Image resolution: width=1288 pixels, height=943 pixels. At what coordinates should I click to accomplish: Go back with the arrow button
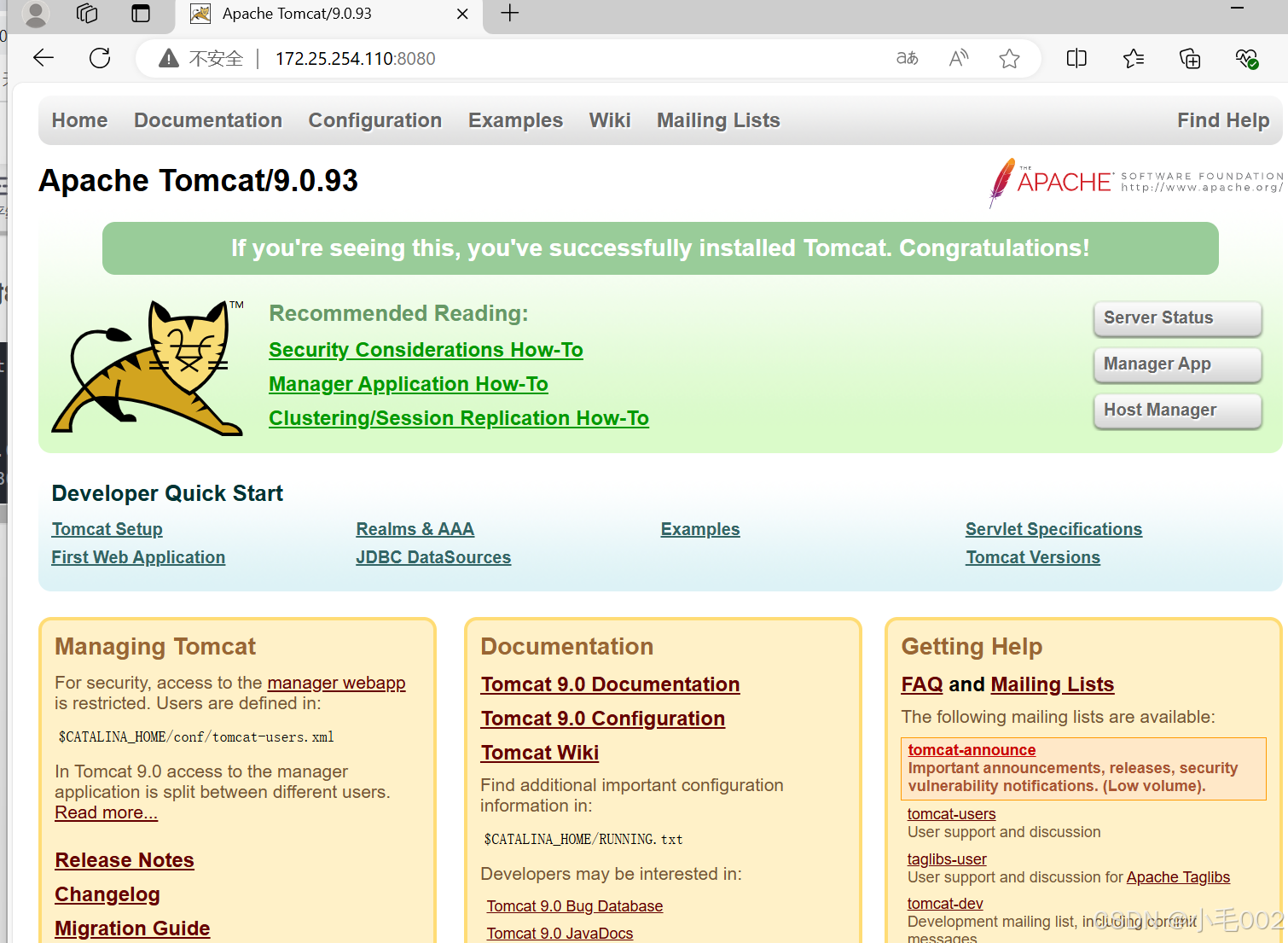pyautogui.click(x=44, y=58)
